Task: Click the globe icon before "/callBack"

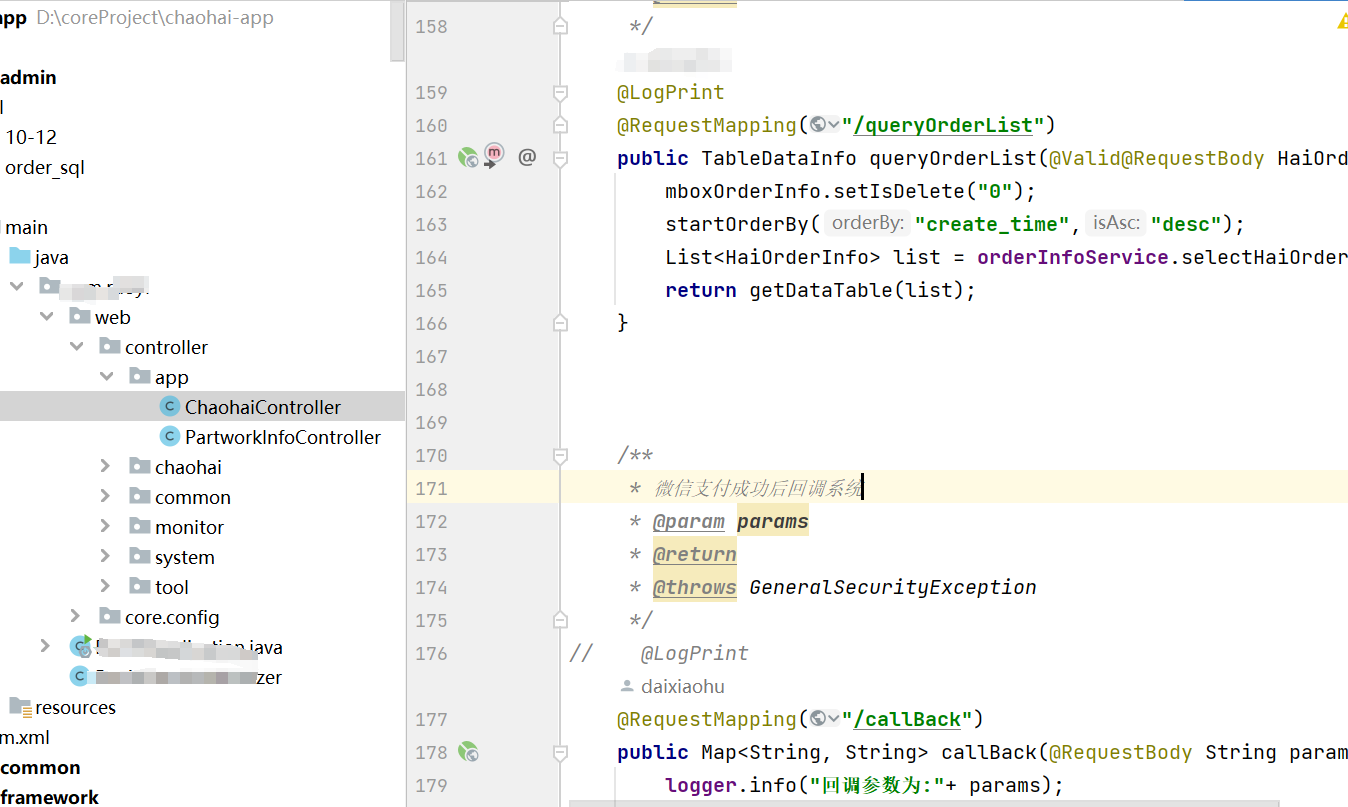Action: (x=819, y=718)
